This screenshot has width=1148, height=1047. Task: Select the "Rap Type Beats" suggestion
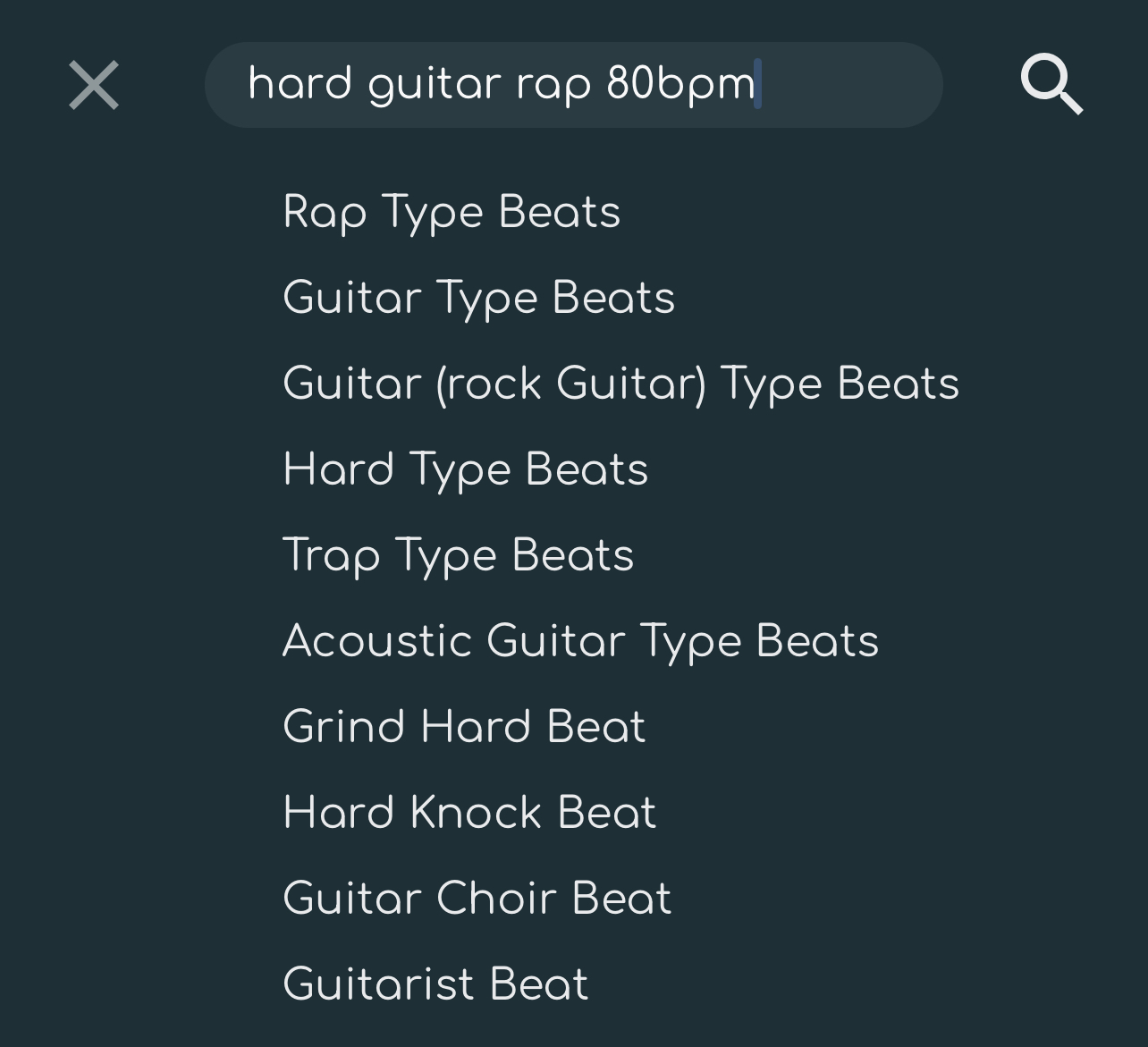[452, 212]
